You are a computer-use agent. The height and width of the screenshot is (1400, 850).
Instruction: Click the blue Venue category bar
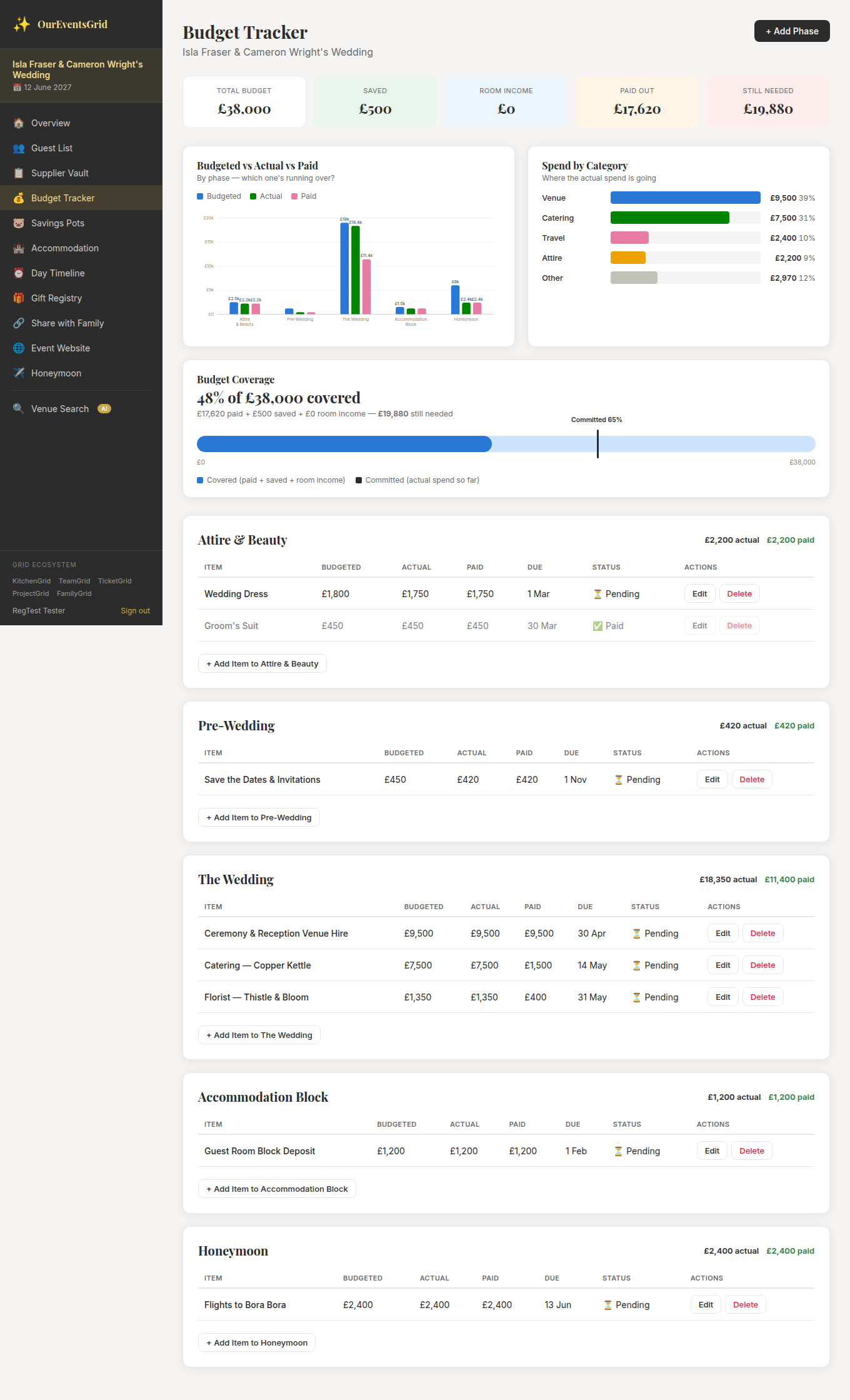[685, 198]
